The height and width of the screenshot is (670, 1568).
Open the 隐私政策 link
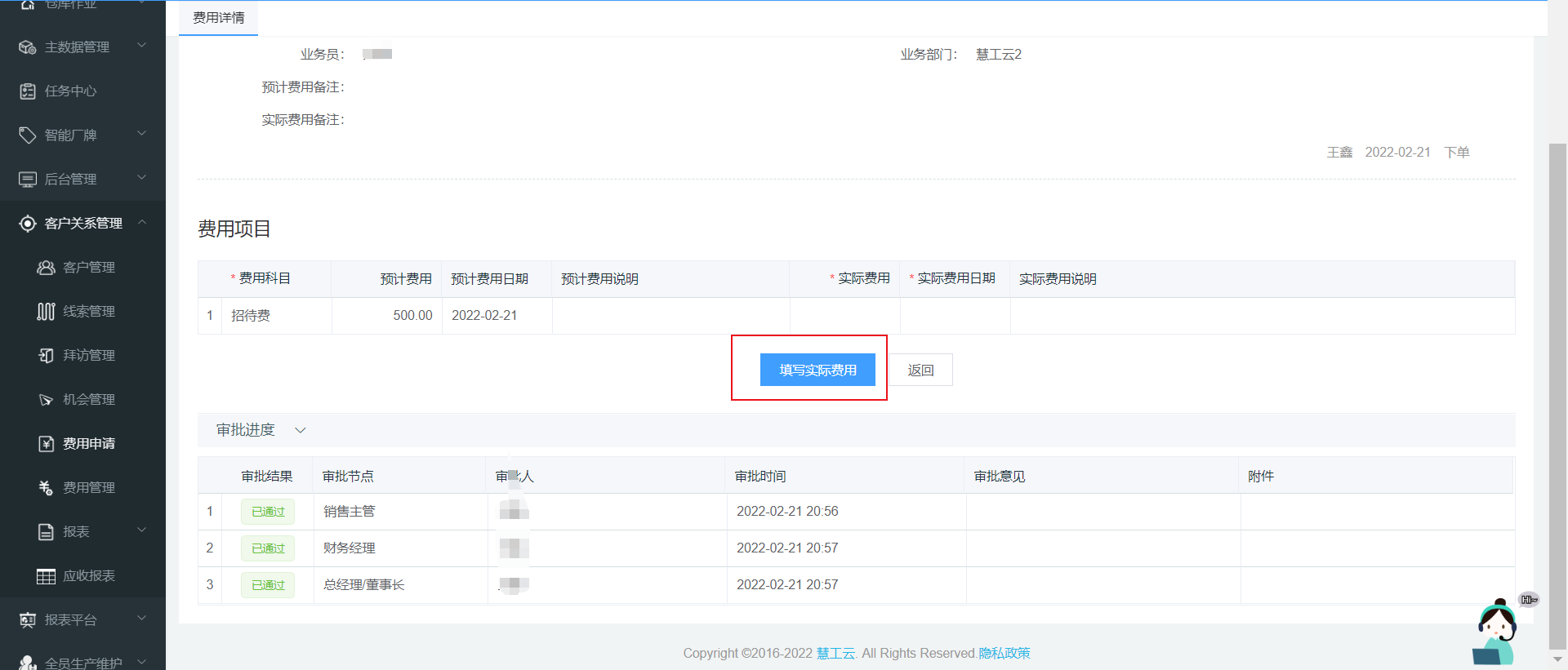[1004, 653]
